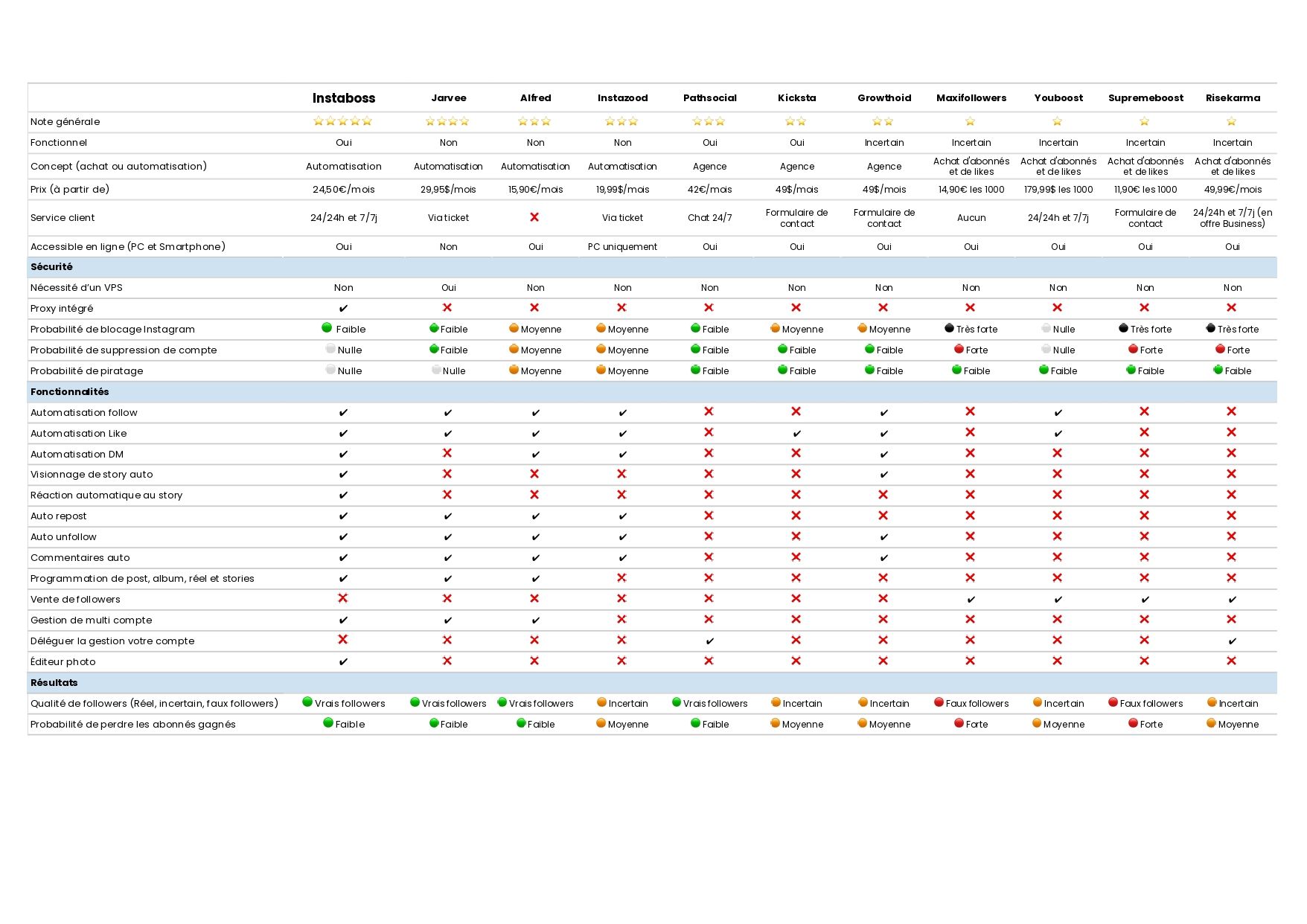Click the 15,90€/mois price cell

pos(536,190)
